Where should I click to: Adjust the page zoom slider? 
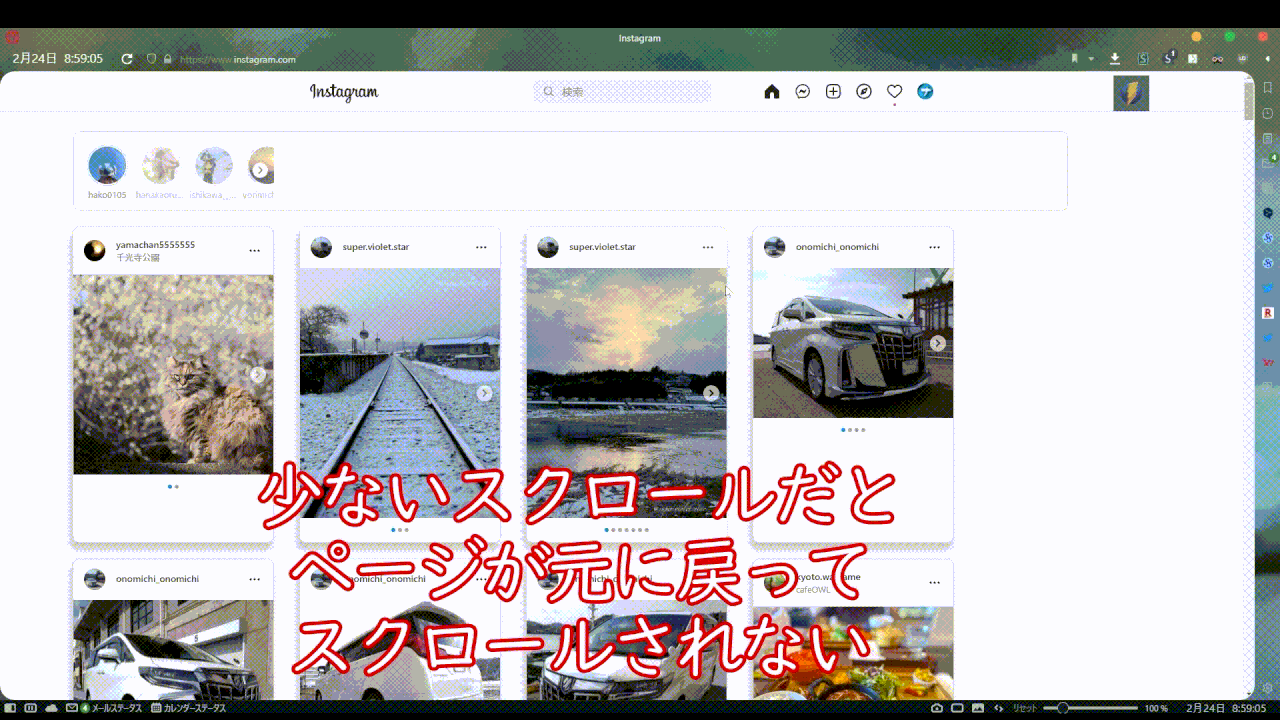pos(1091,708)
